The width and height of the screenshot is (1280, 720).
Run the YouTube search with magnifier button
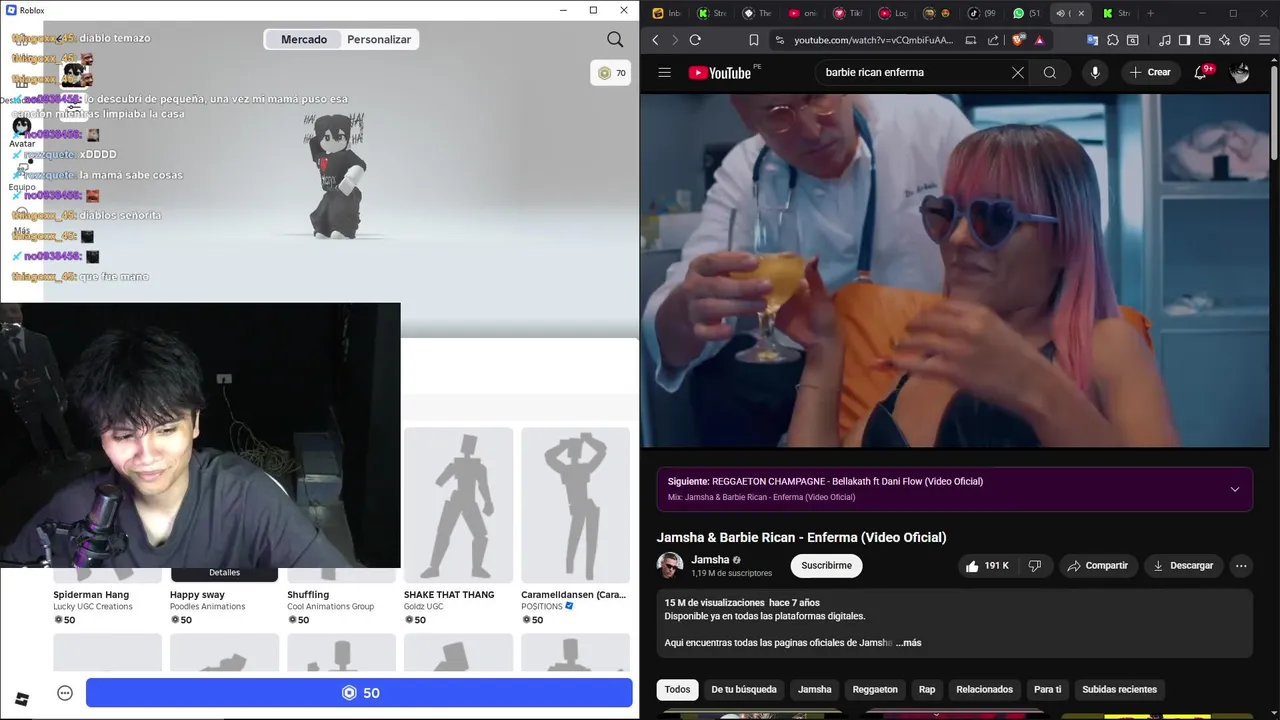(x=1049, y=72)
